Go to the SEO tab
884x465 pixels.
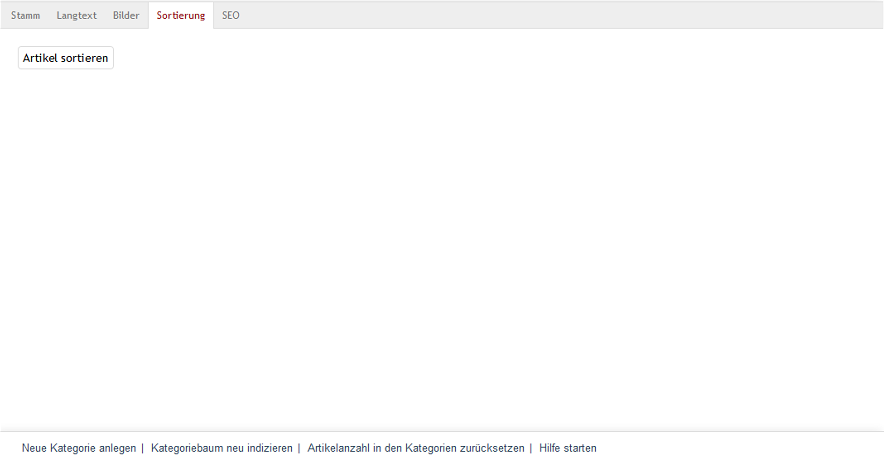pos(230,16)
